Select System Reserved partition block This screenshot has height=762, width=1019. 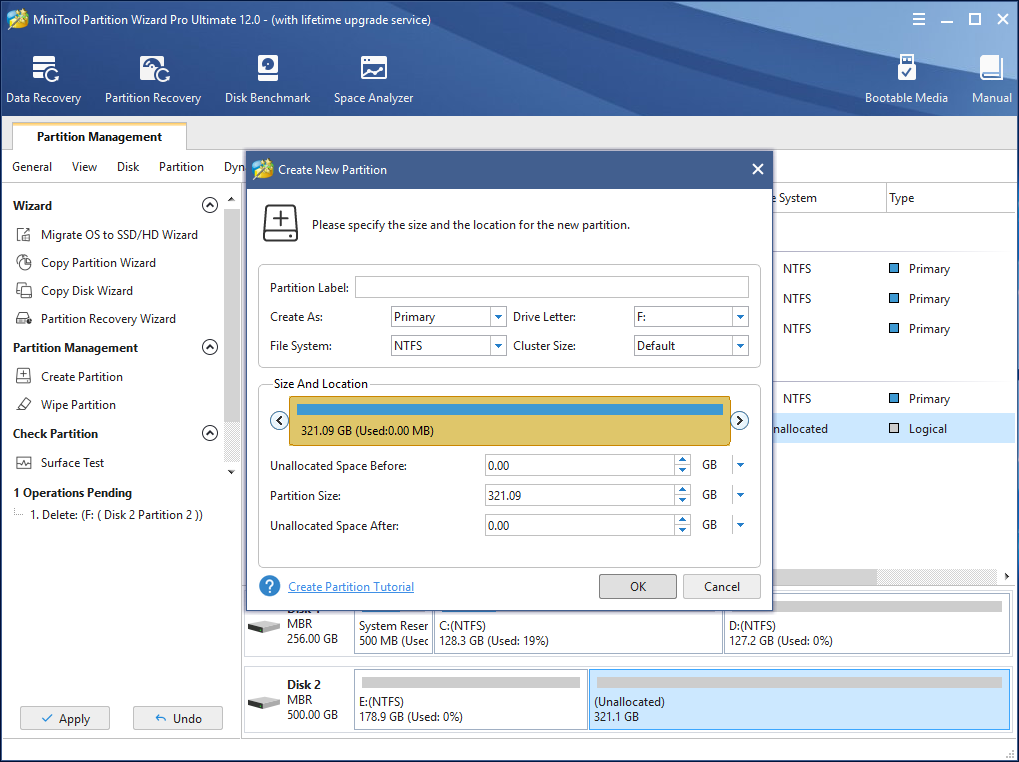click(393, 631)
